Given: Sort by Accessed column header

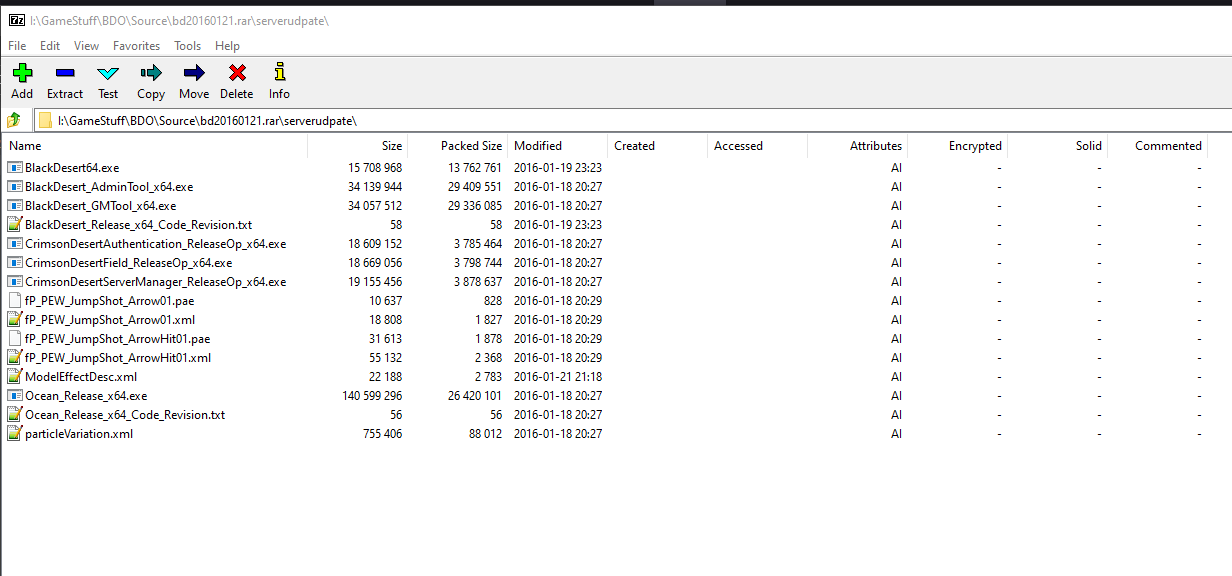Looking at the screenshot, I should coord(758,146).
